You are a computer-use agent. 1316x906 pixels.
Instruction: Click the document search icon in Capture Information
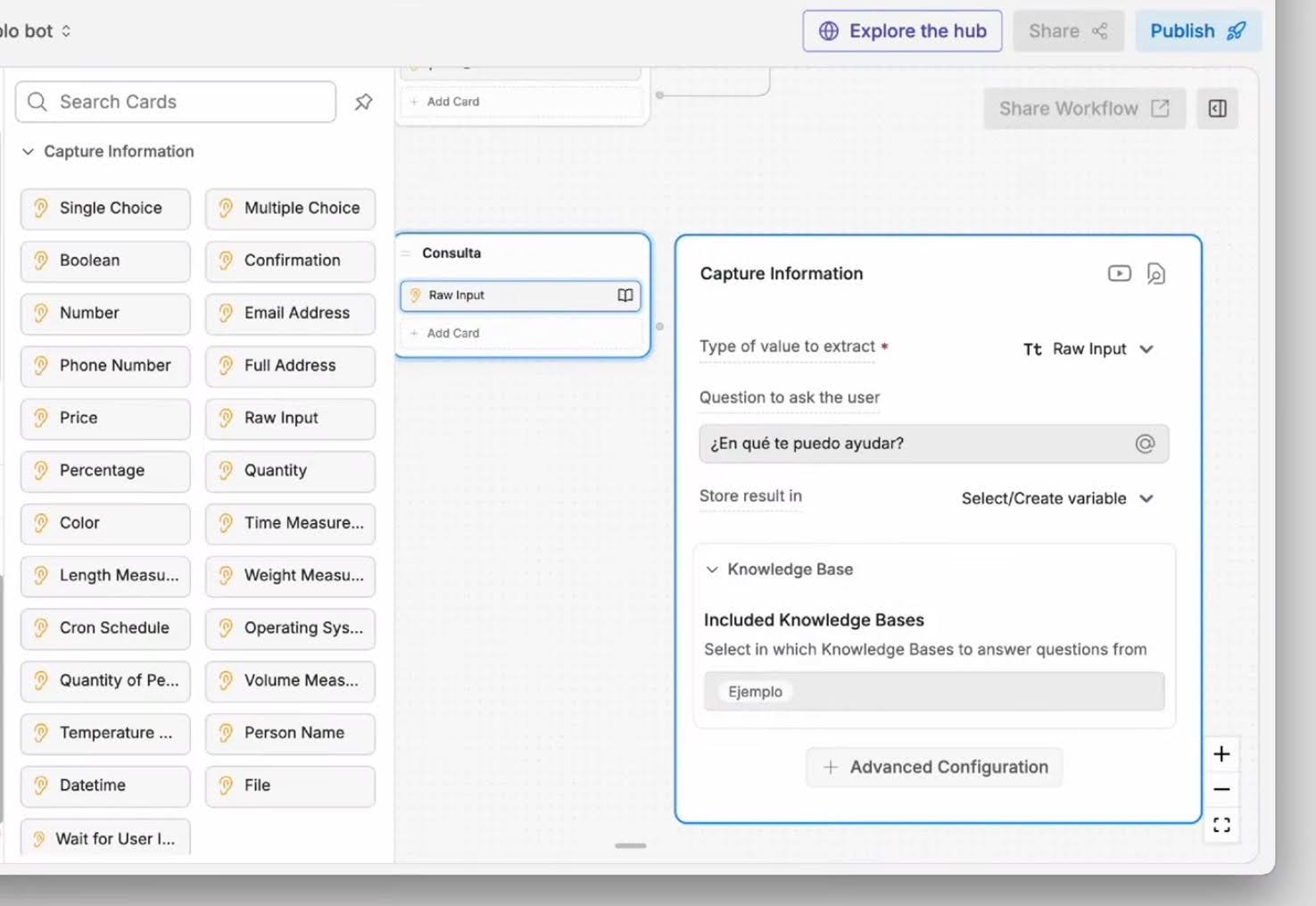1156,274
